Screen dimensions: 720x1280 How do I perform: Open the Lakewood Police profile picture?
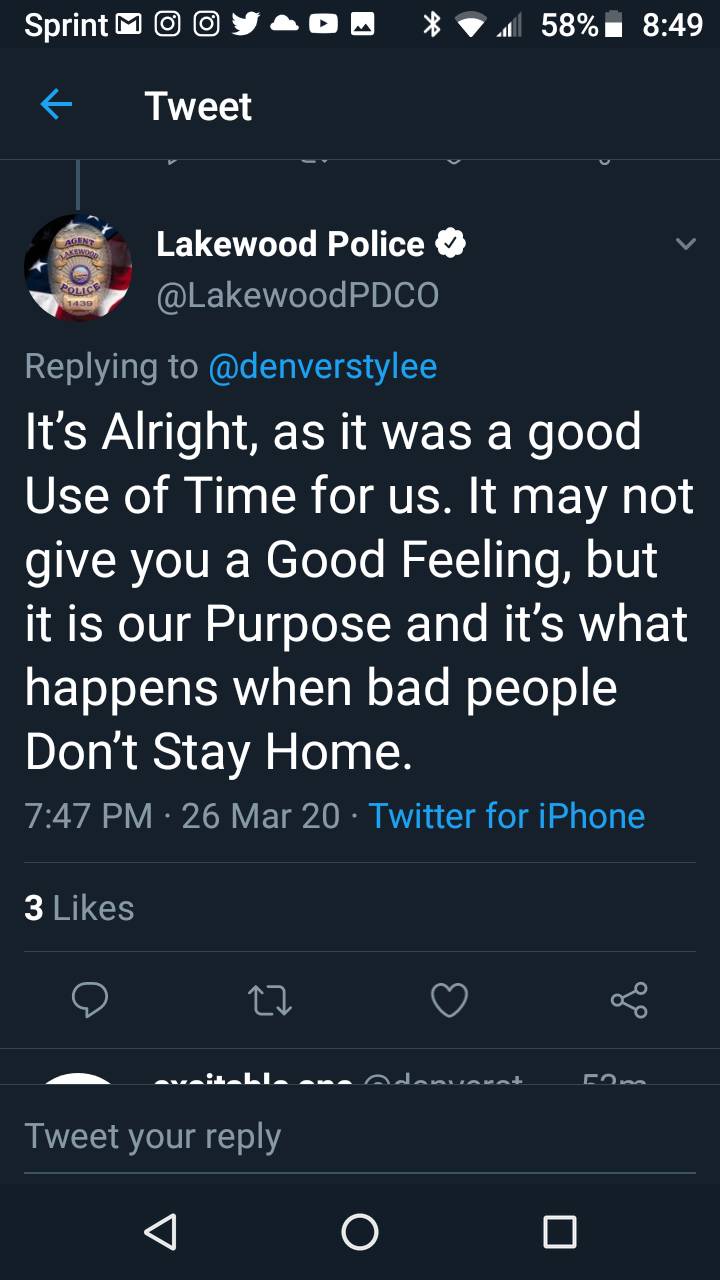[x=78, y=268]
